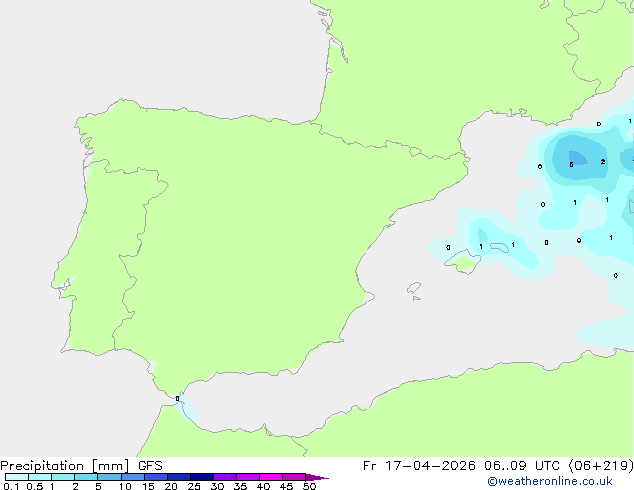This screenshot has height=490, width=634.
Task: Click the legend swatch between 0.5 and 1
Action: [x=40, y=477]
